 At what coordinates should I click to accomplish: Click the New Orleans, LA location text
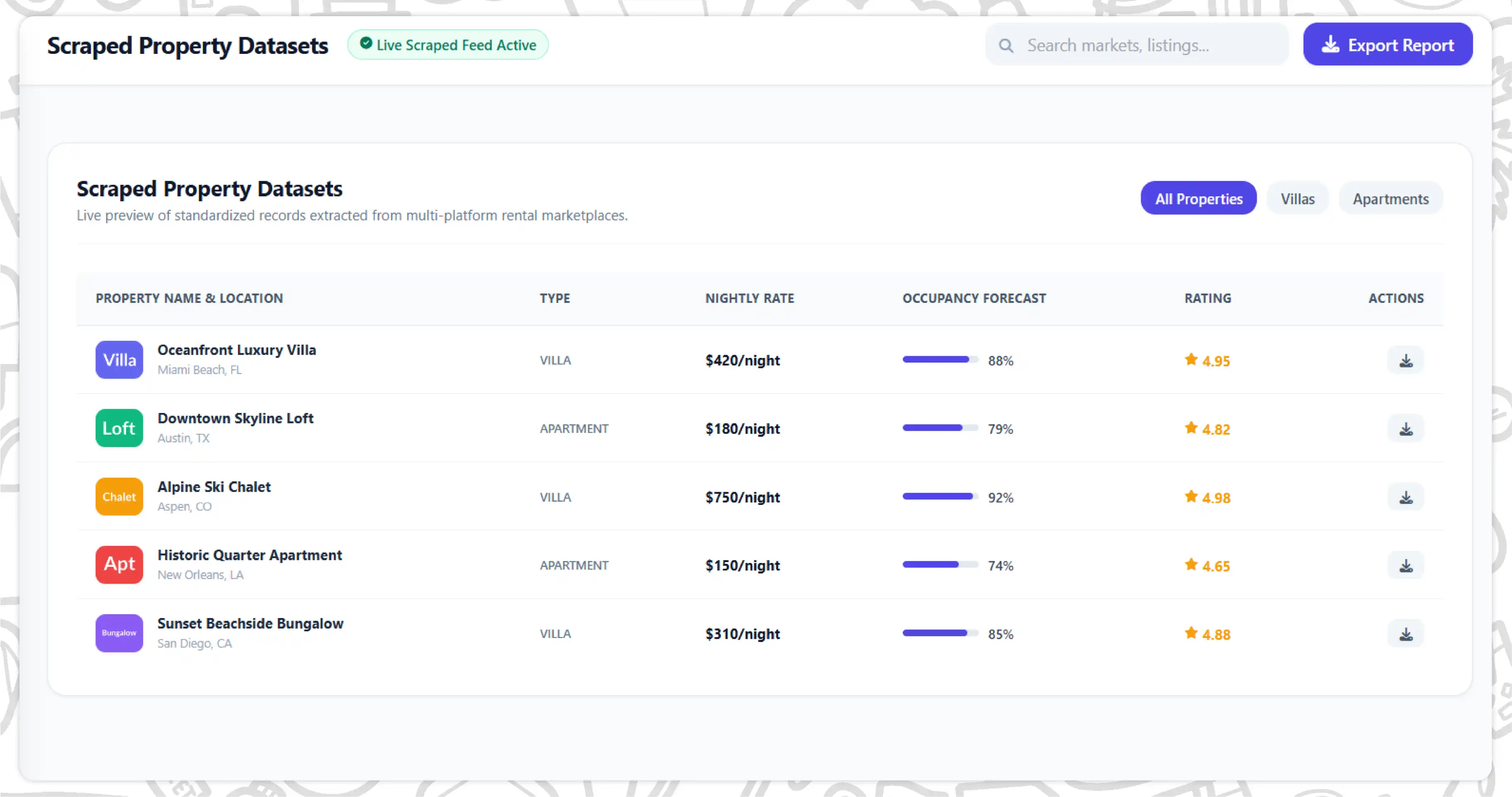tap(200, 575)
